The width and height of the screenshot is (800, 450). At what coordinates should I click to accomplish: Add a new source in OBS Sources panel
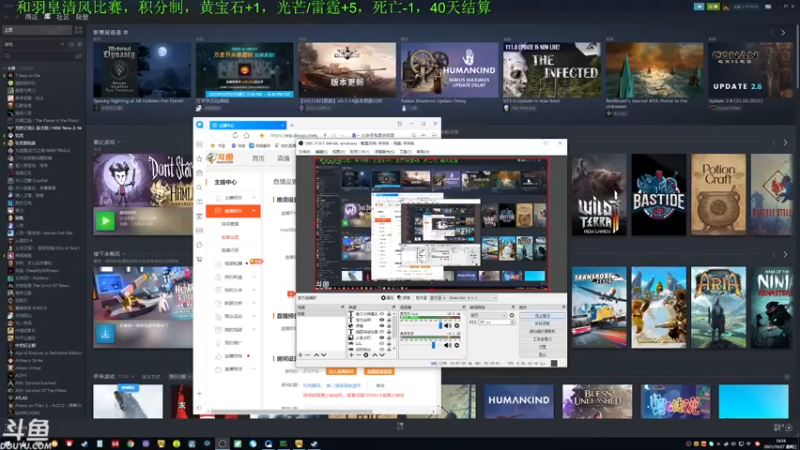pyautogui.click(x=352, y=355)
